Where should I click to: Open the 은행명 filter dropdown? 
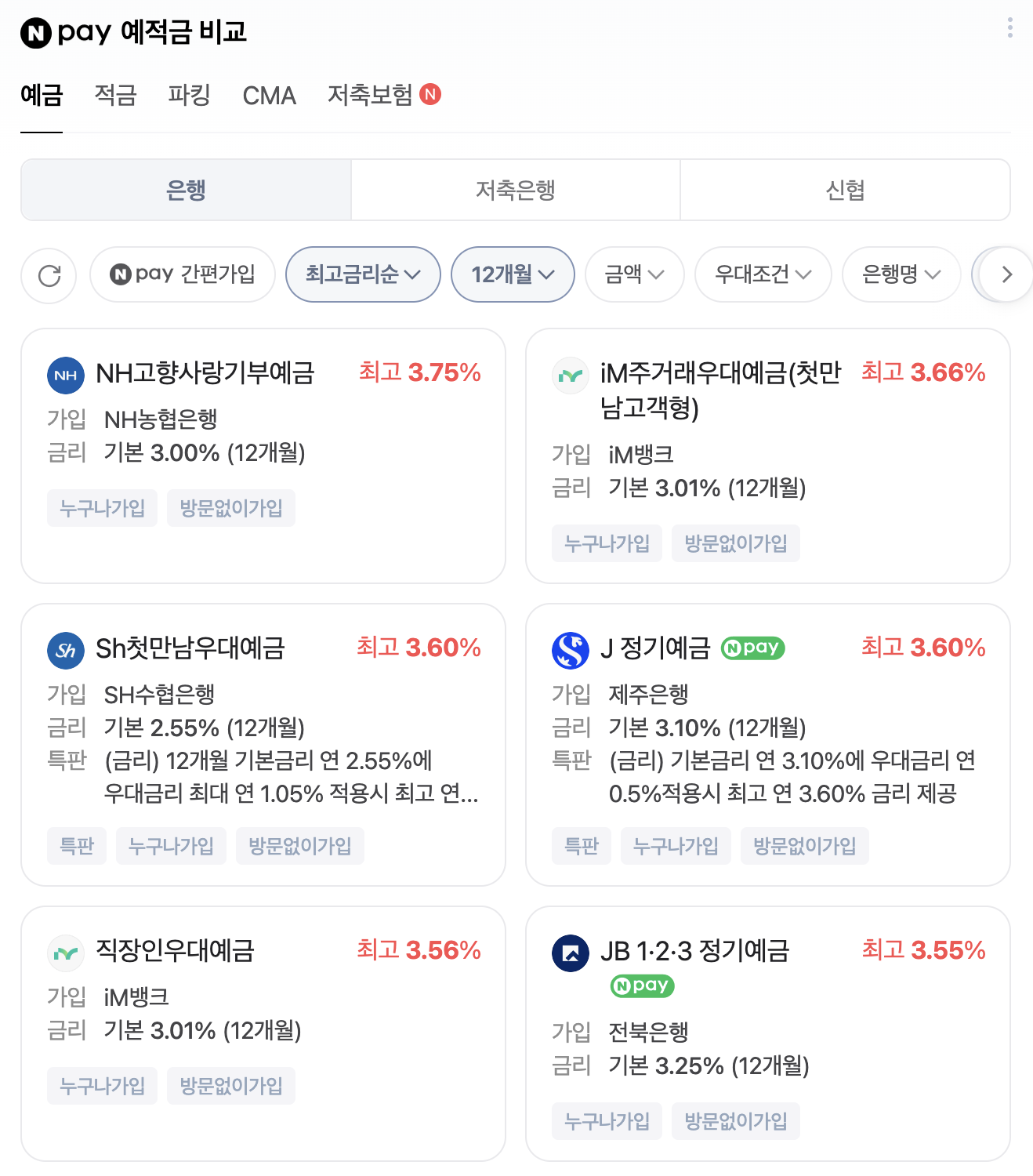(x=901, y=274)
